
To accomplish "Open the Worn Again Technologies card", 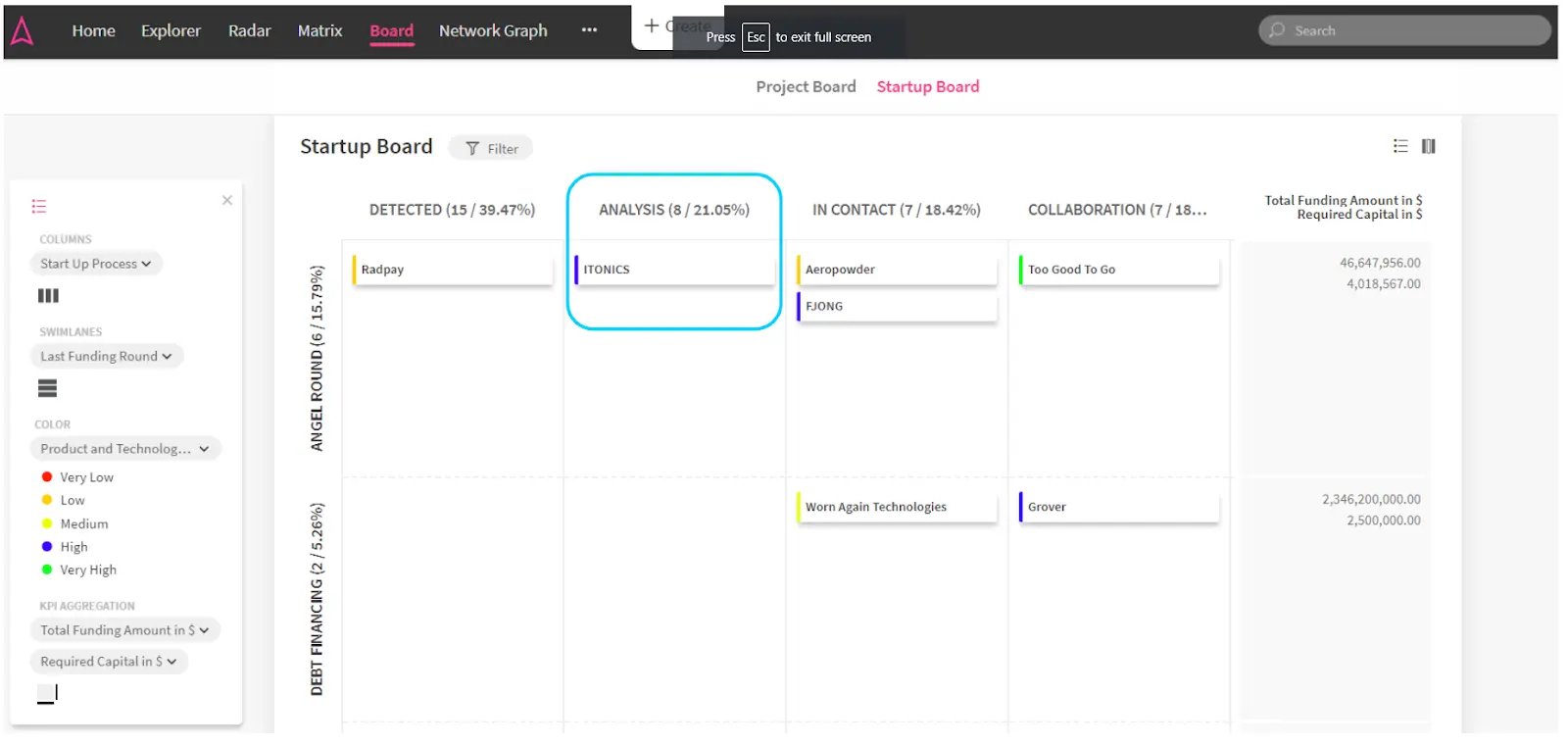I will (x=897, y=507).
